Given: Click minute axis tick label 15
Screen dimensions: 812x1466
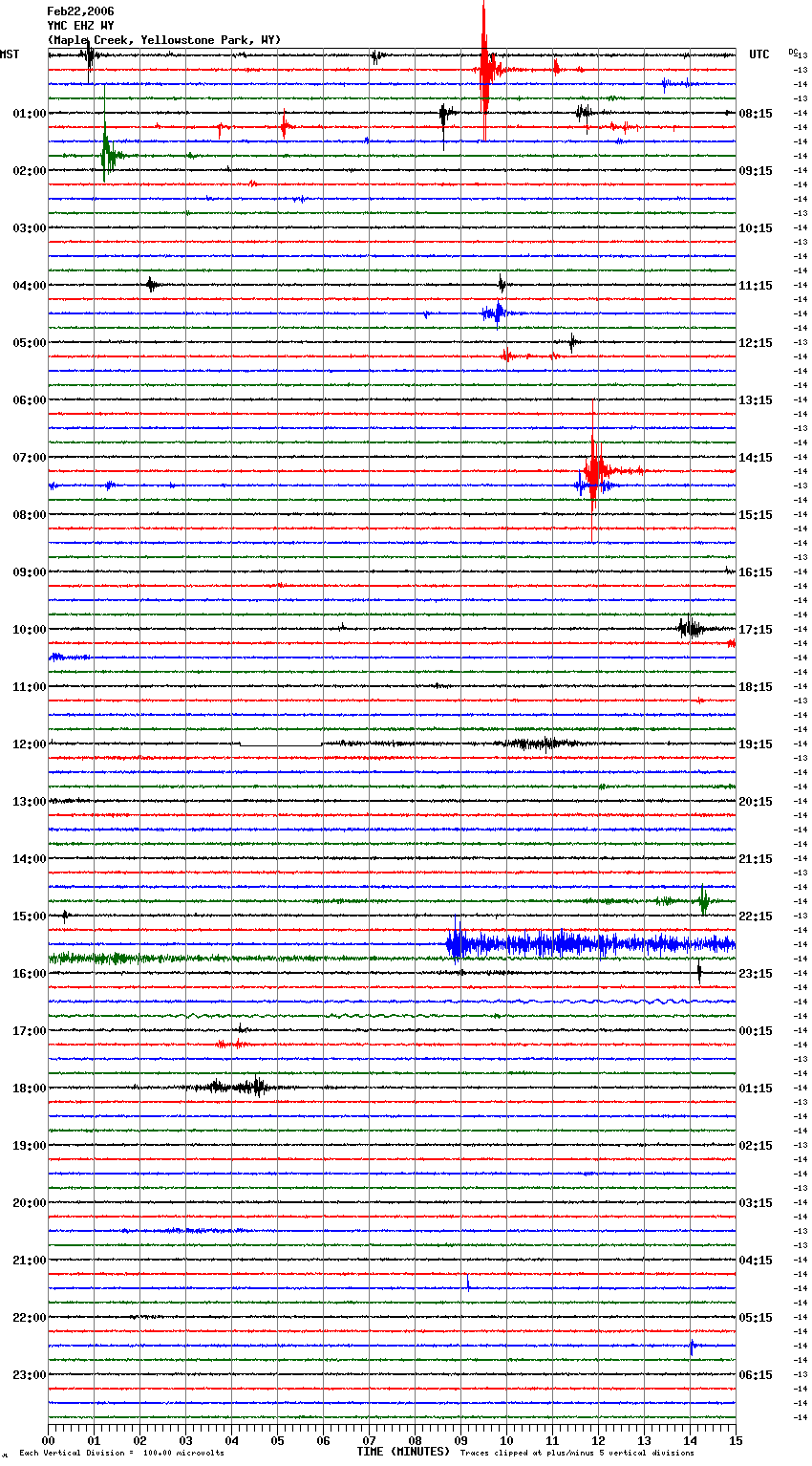Looking at the screenshot, I should click(x=736, y=1440).
